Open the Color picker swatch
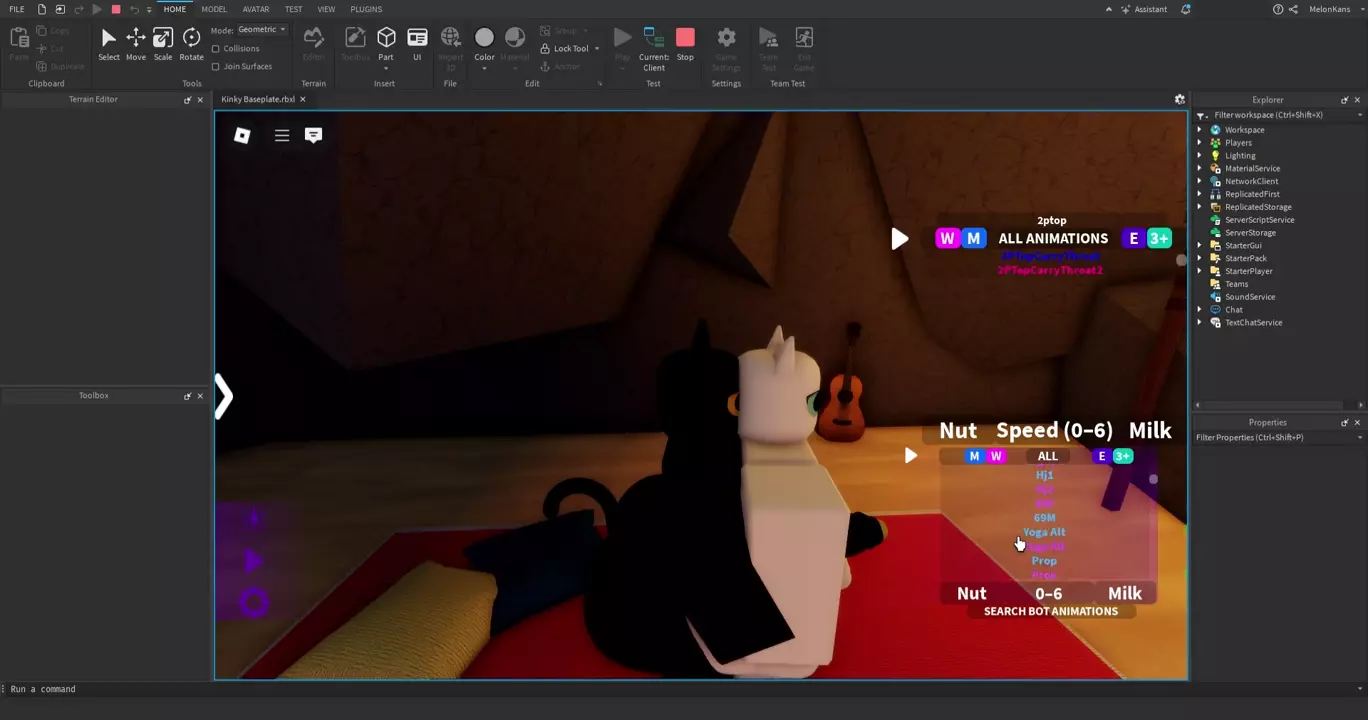 point(484,38)
